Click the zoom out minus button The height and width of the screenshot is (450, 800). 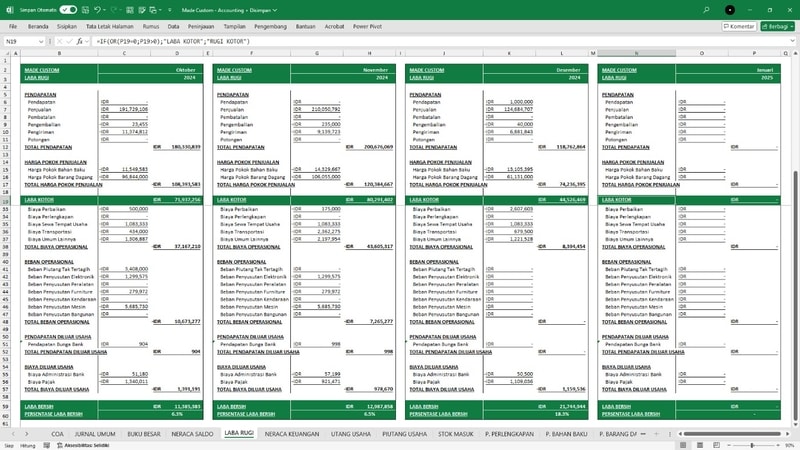(x=729, y=445)
